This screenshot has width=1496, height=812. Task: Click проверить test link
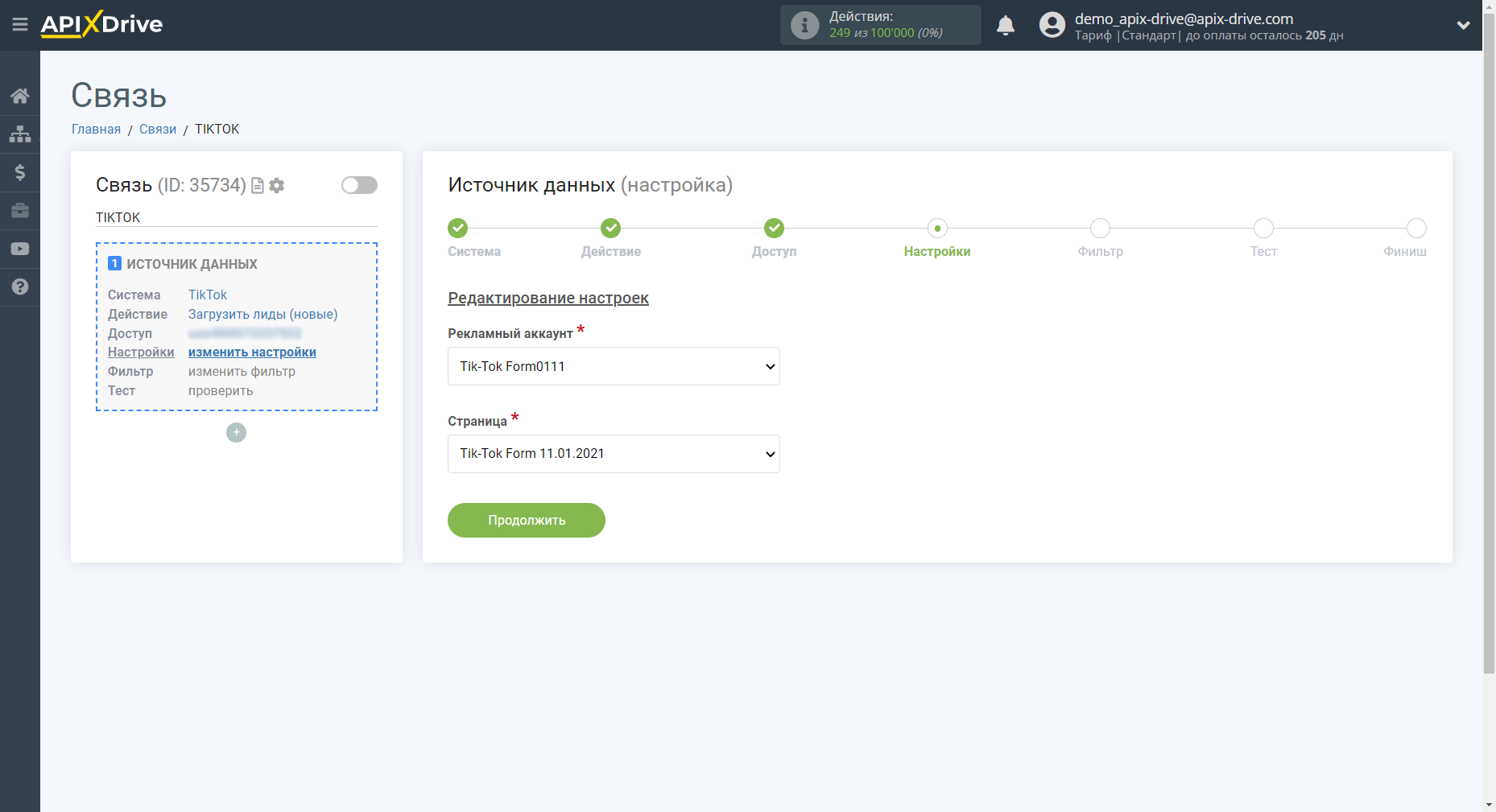click(x=221, y=391)
